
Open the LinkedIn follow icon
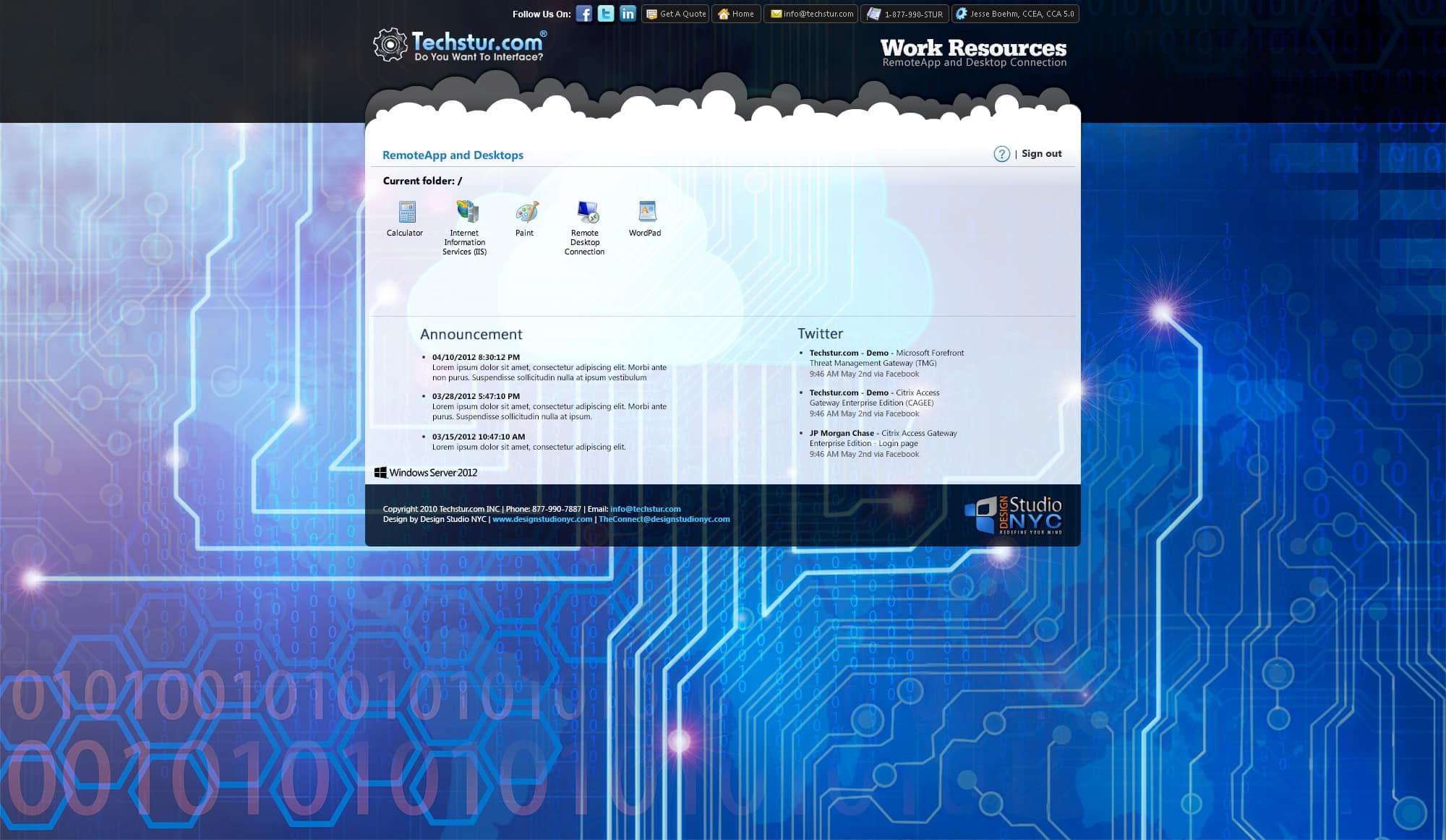628,14
